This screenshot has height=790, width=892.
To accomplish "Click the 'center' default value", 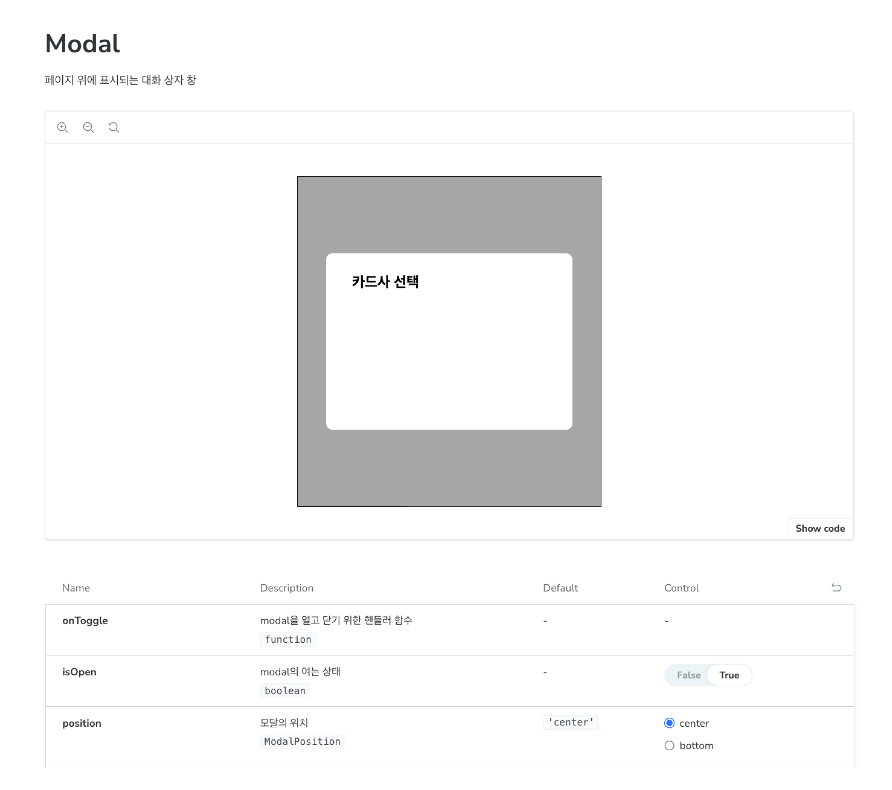I will (571, 722).
